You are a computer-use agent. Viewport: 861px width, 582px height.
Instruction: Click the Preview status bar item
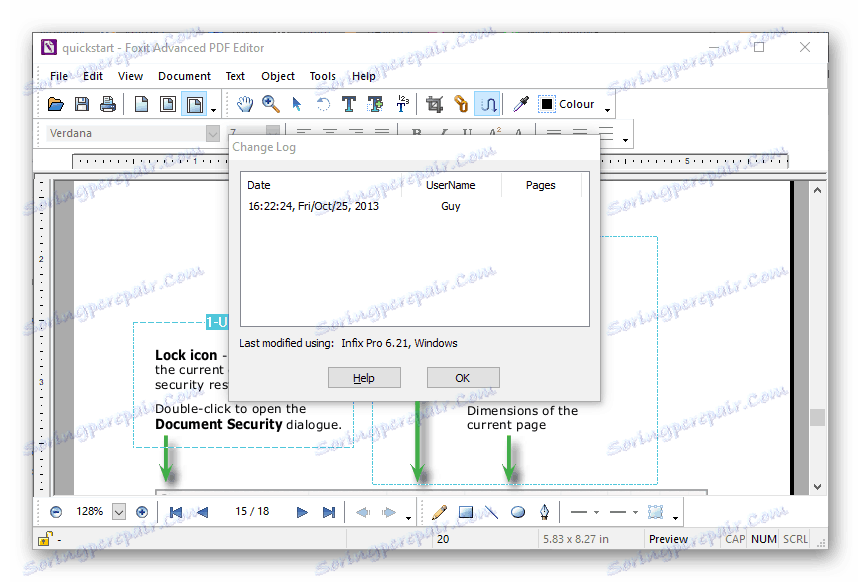(x=668, y=539)
